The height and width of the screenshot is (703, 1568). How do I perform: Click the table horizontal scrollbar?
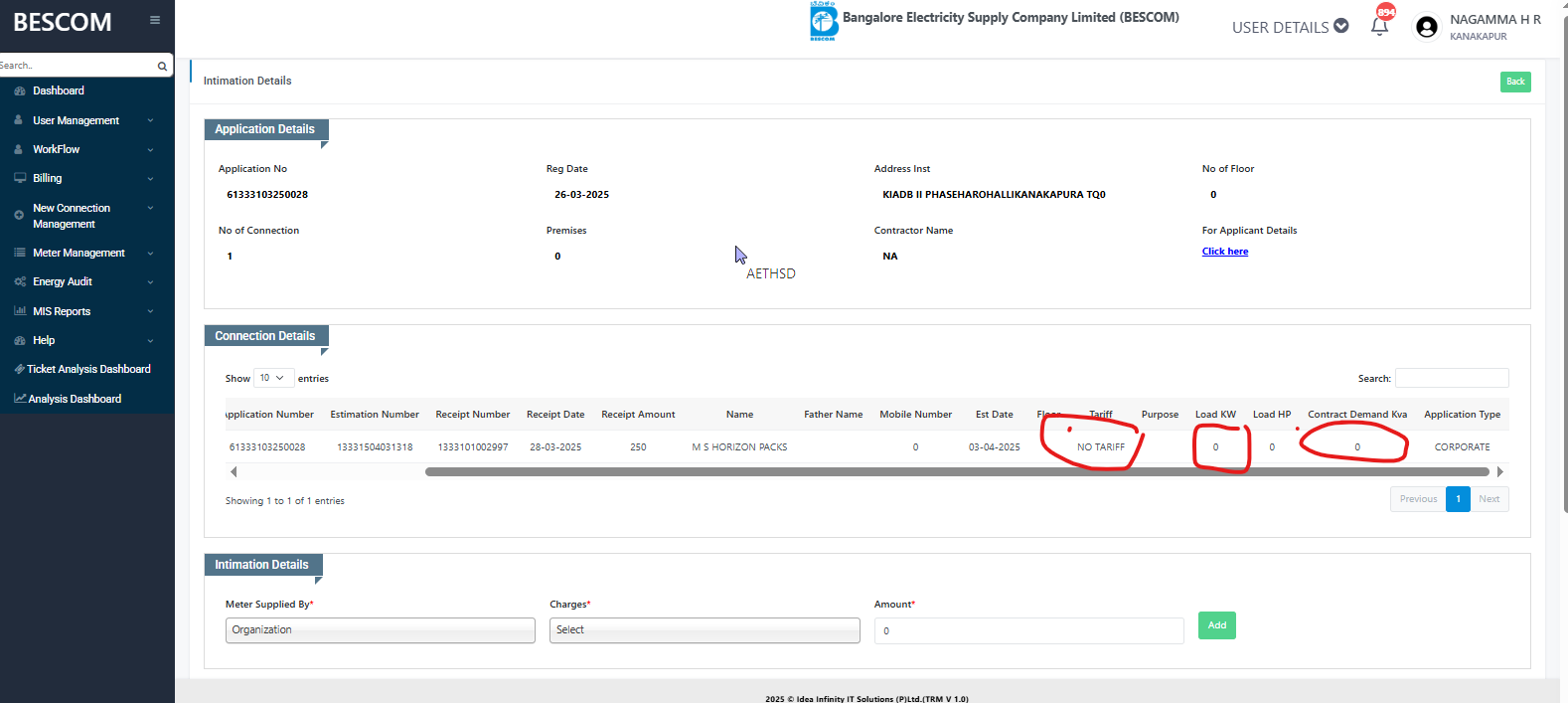(957, 472)
